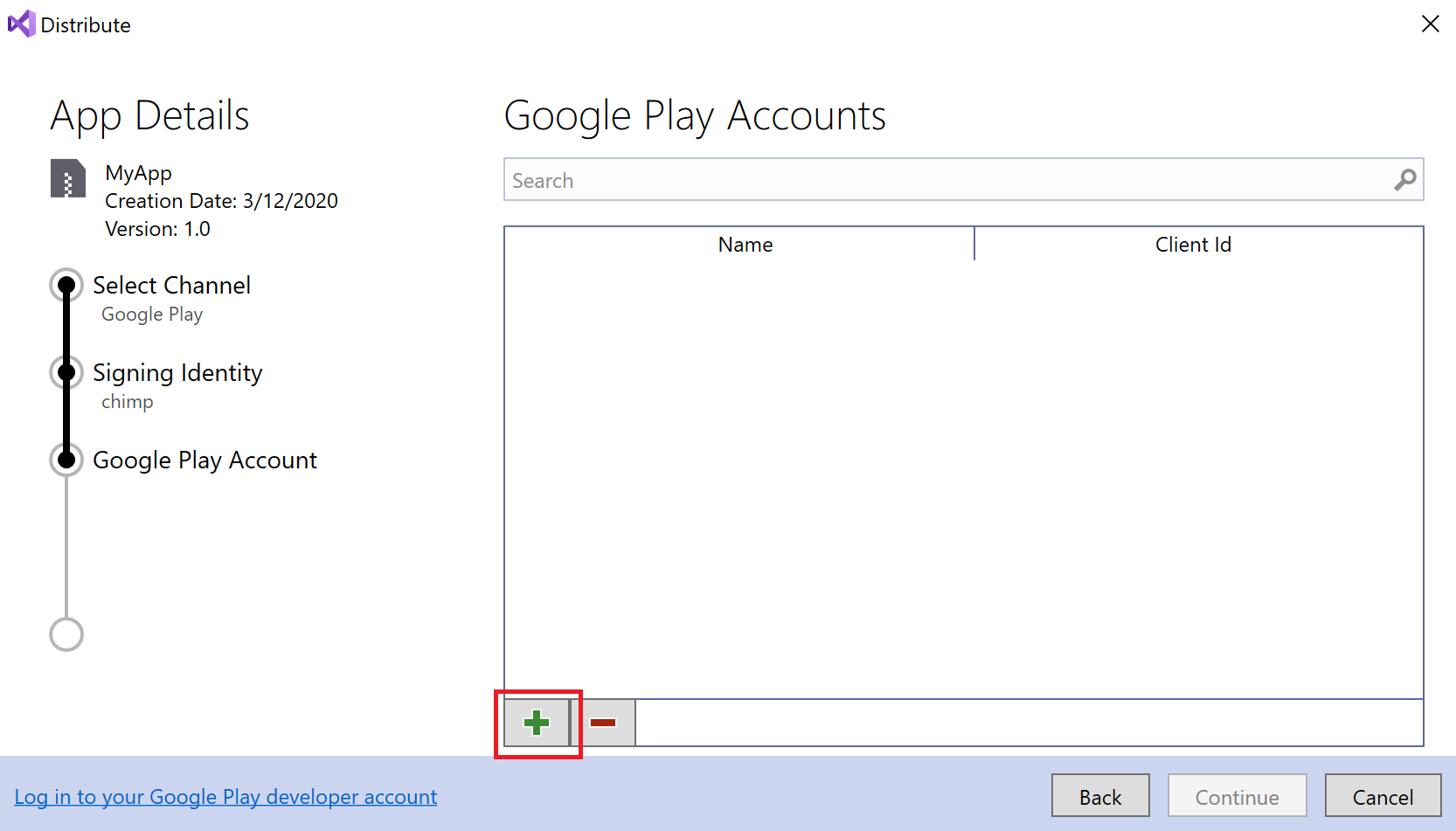Click the Google Play channel subtitle
This screenshot has height=831, width=1456.
[x=152, y=315]
